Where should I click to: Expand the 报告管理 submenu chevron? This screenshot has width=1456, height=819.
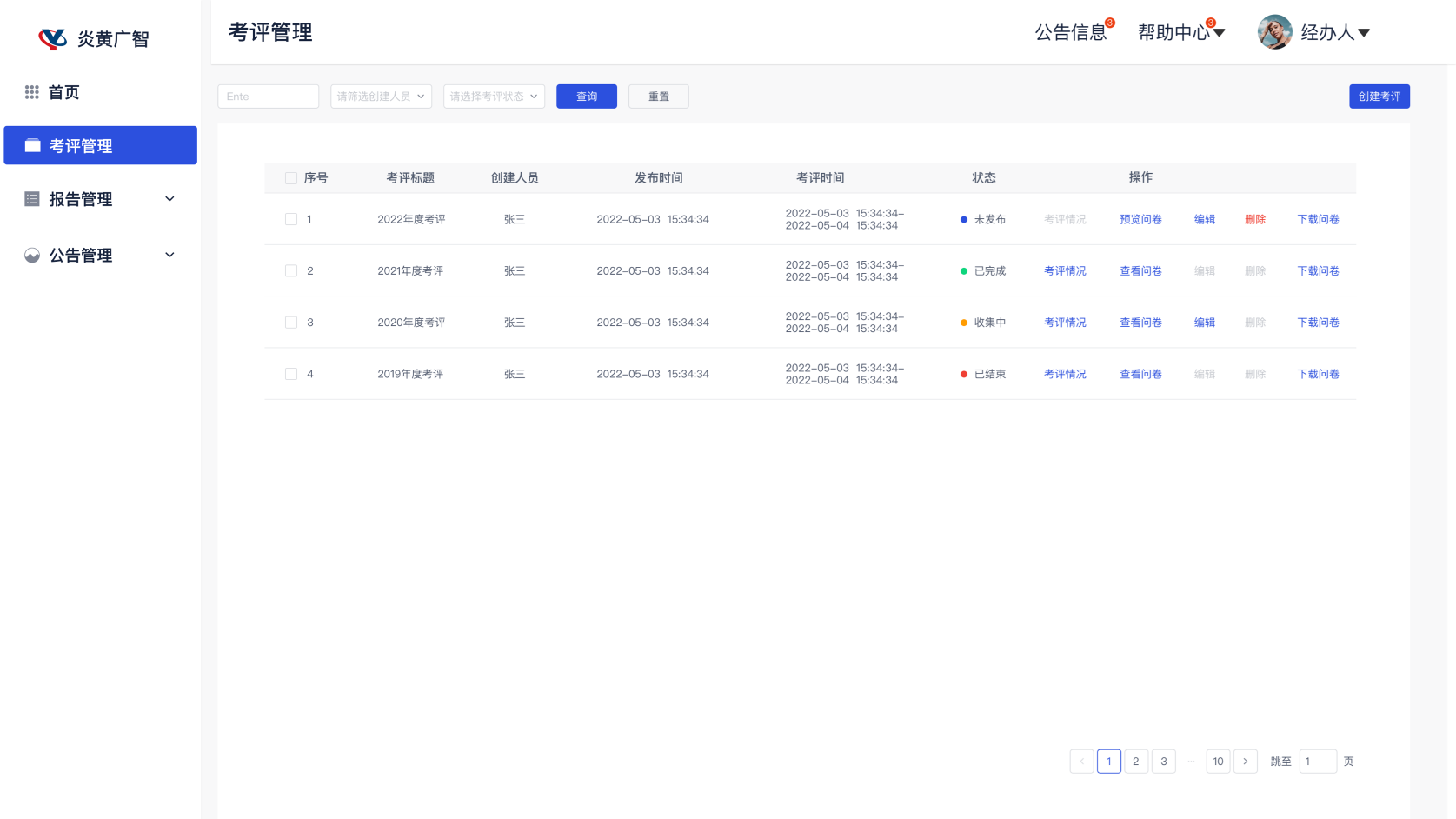coord(170,199)
